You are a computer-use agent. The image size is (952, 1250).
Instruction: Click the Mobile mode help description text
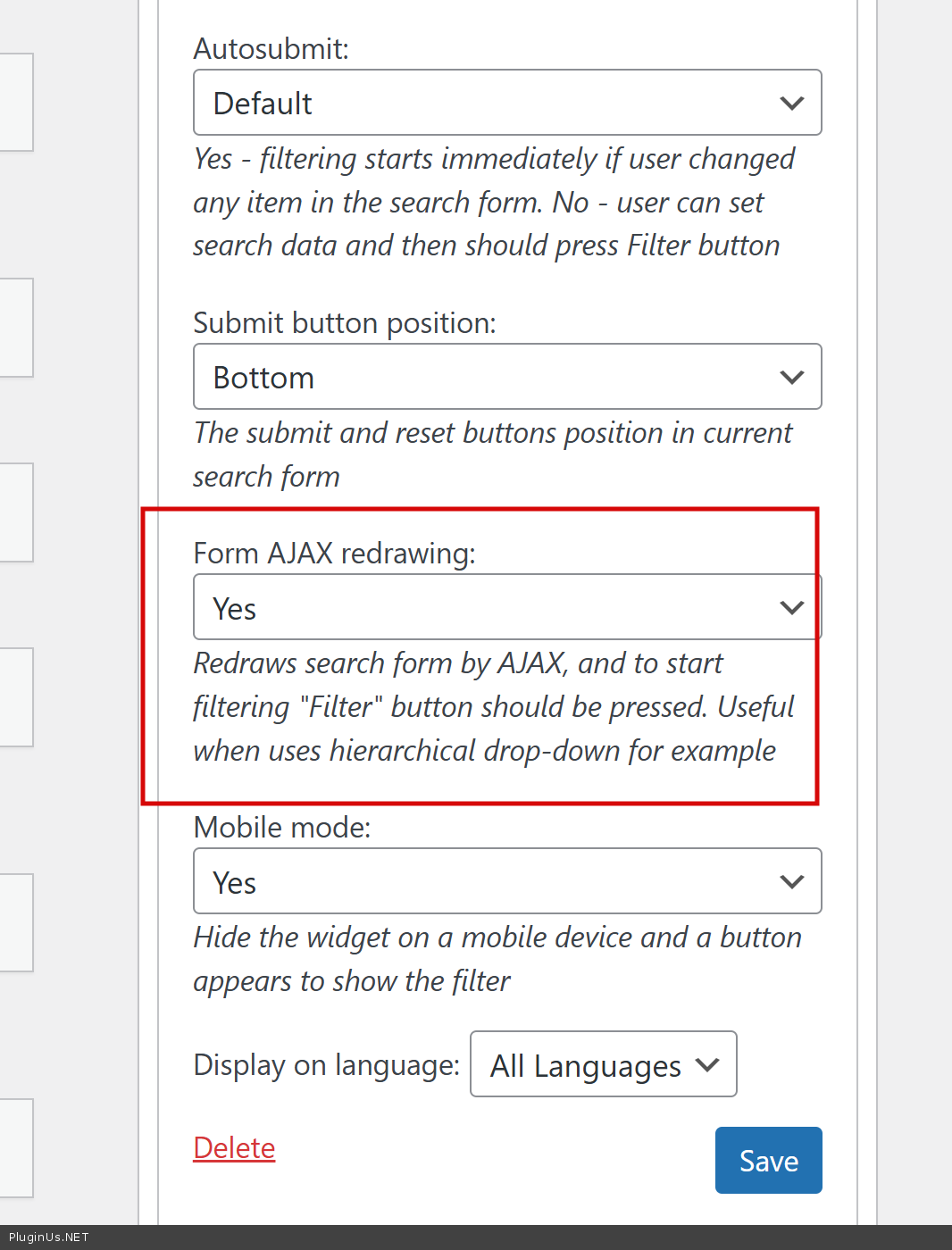[497, 959]
